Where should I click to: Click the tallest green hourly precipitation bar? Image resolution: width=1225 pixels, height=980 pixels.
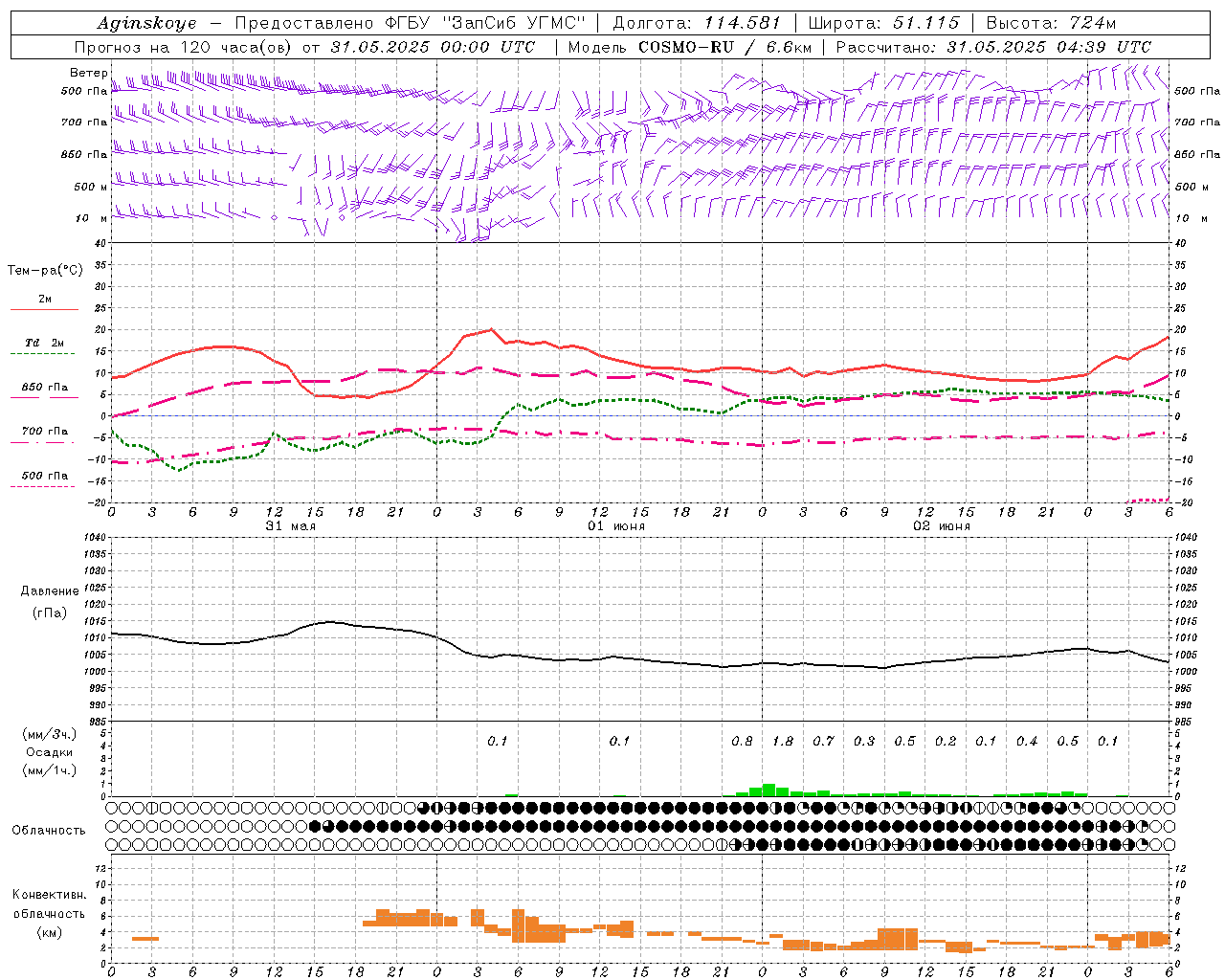(x=768, y=790)
